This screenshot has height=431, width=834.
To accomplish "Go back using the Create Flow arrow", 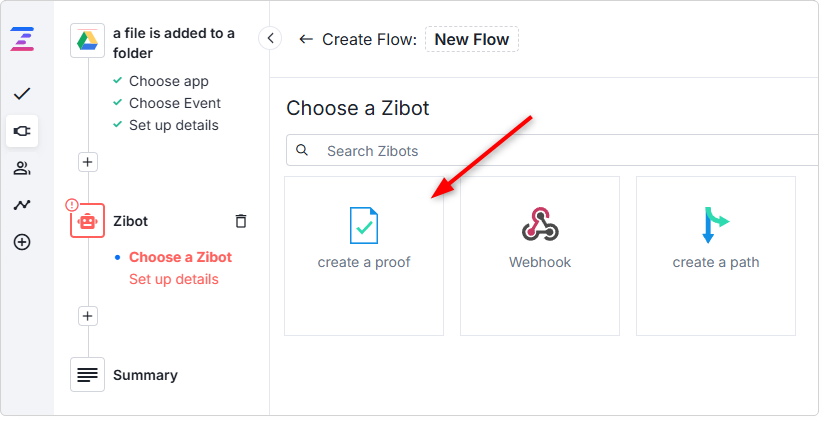I will click(306, 39).
